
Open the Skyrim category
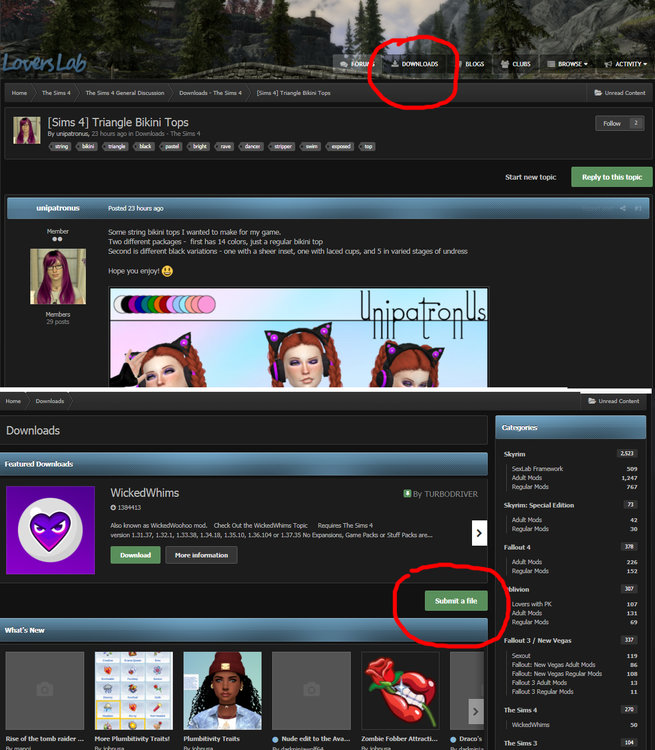pos(514,454)
